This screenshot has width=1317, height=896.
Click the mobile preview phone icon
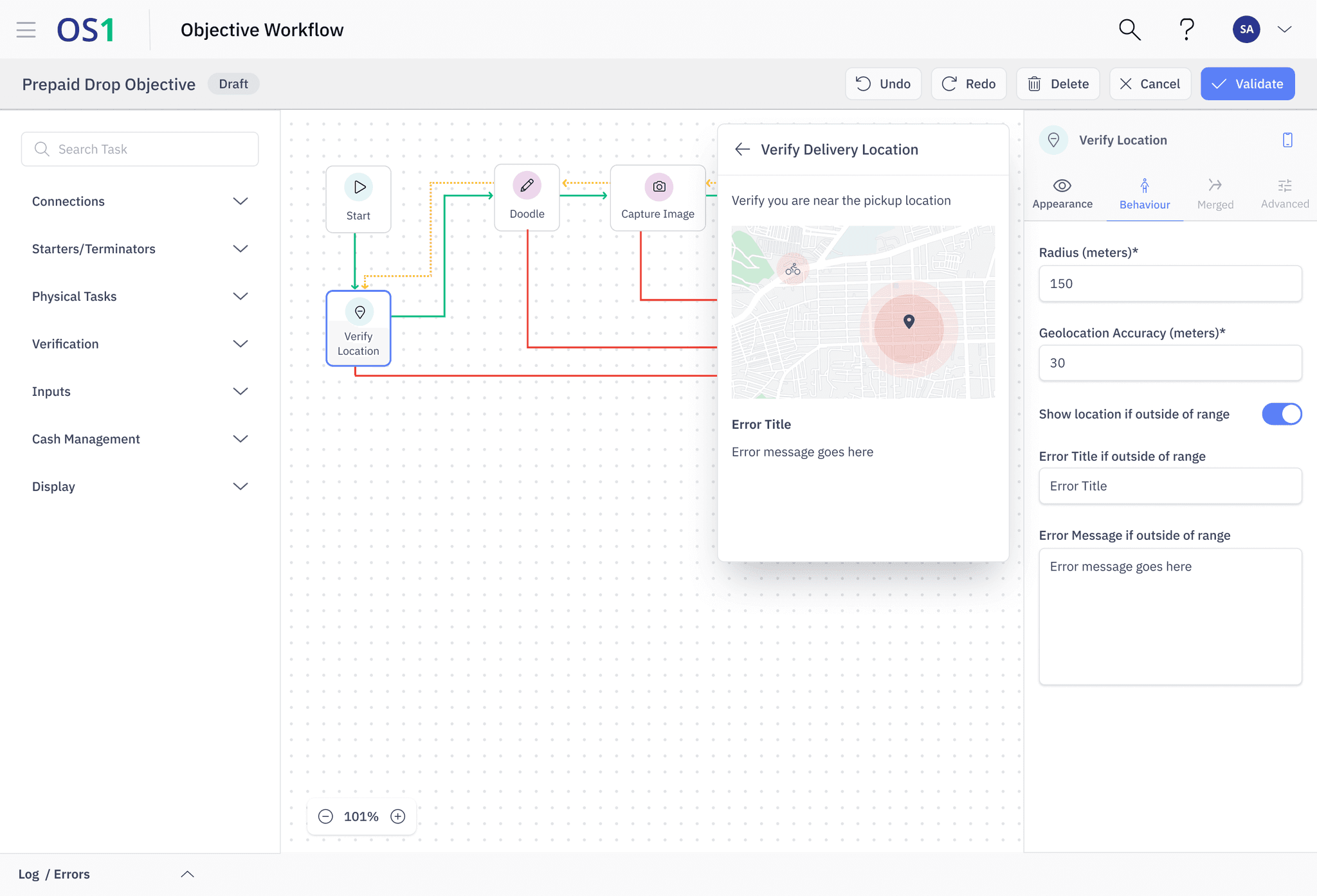1287,140
